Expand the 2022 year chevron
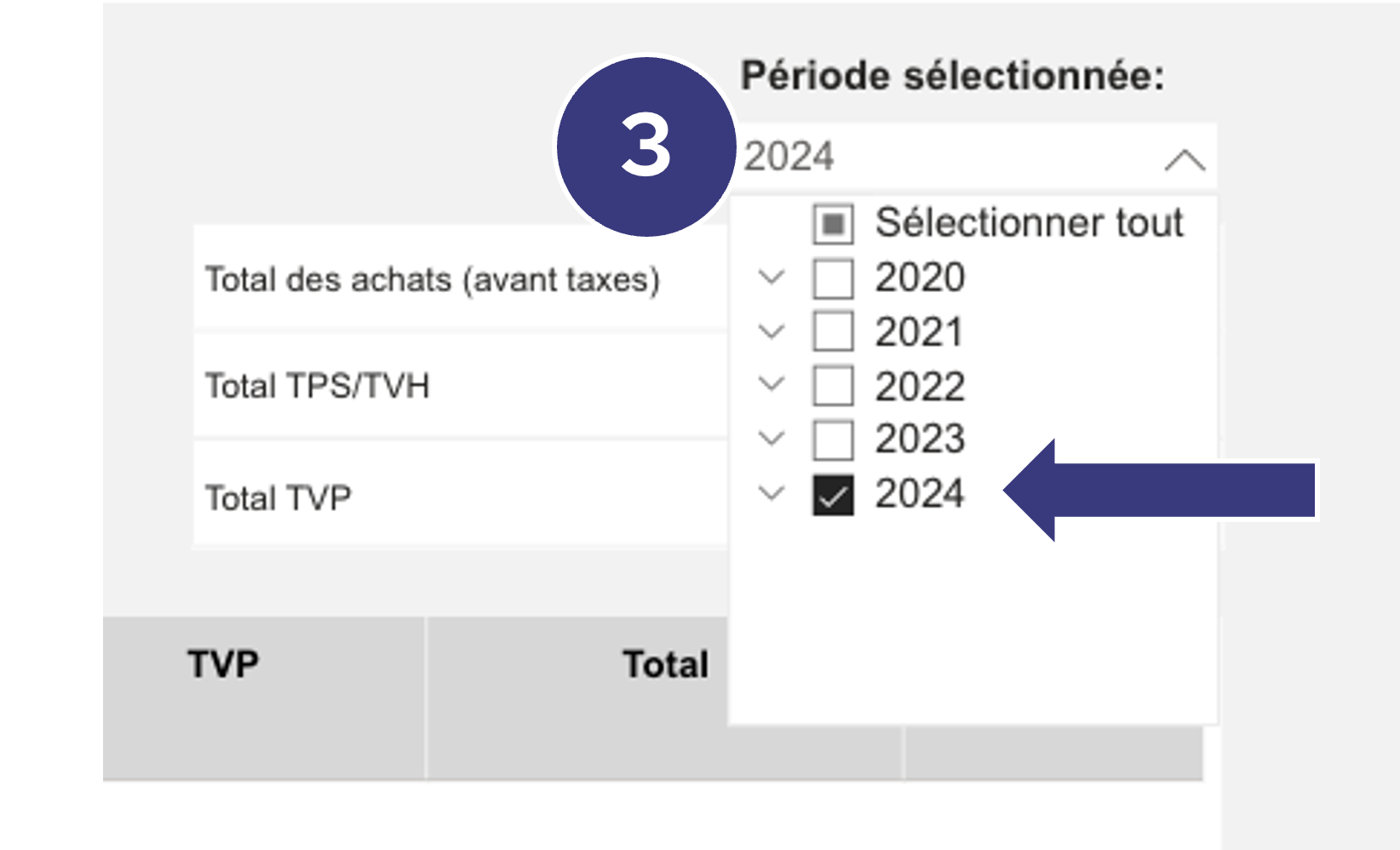Screen dimensions: 1400x850 click(x=772, y=384)
